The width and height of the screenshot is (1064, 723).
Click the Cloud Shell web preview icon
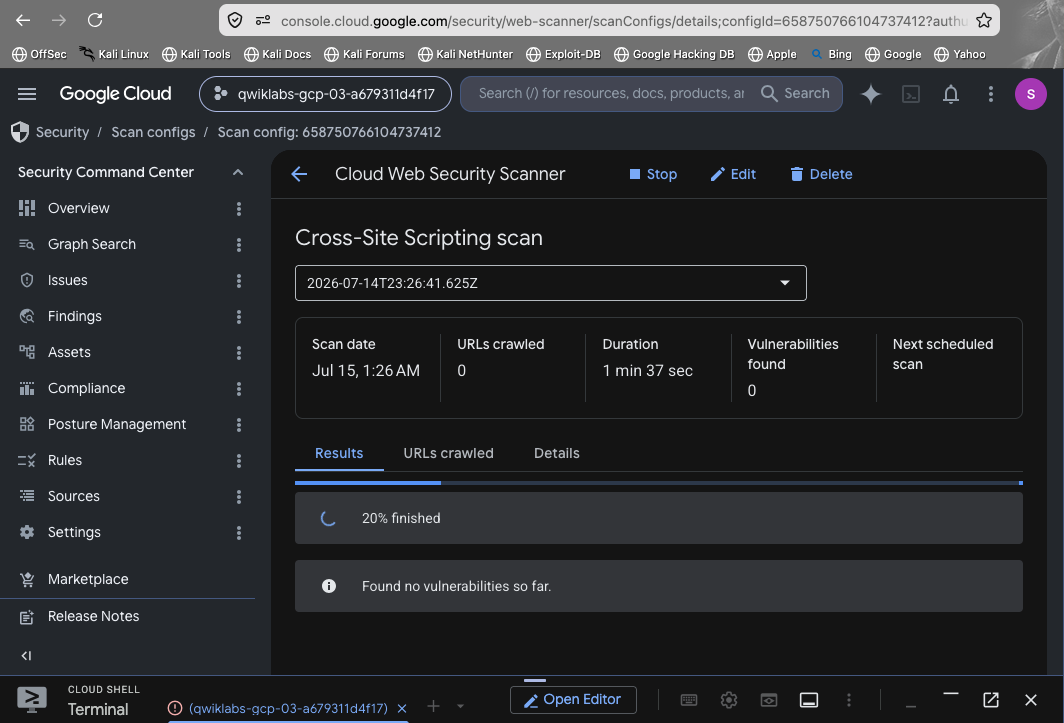[x=769, y=700]
